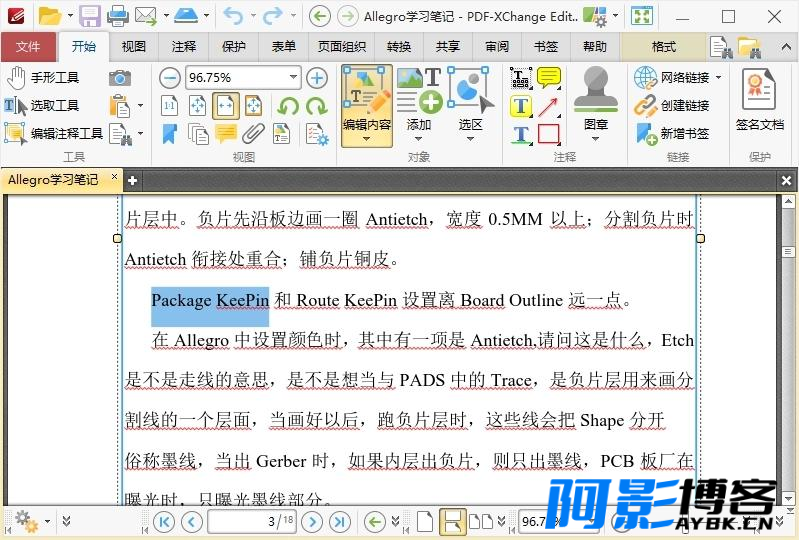Zoom in with the plus button

pyautogui.click(x=317, y=78)
